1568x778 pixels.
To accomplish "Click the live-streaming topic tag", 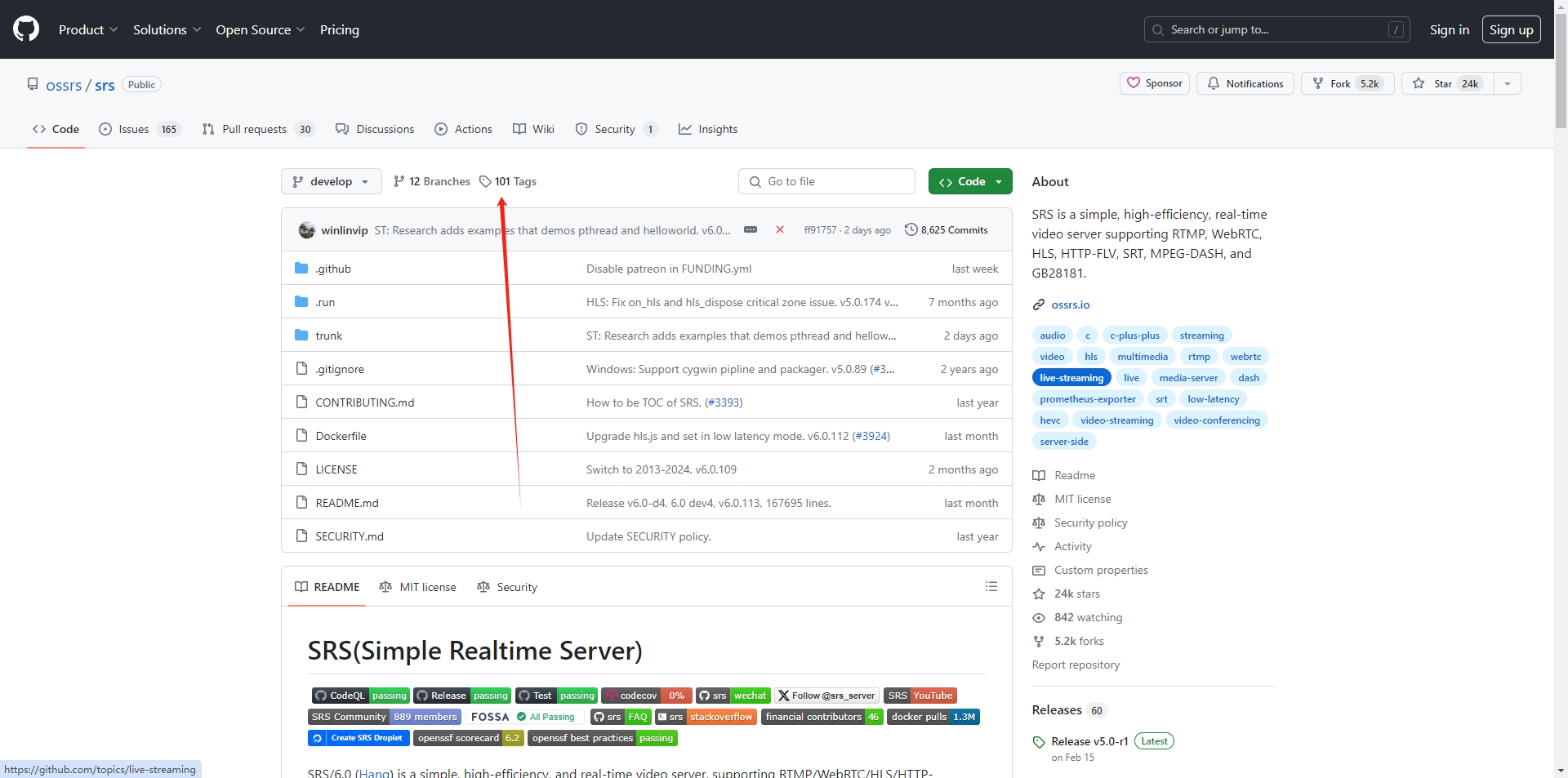I will point(1071,378).
